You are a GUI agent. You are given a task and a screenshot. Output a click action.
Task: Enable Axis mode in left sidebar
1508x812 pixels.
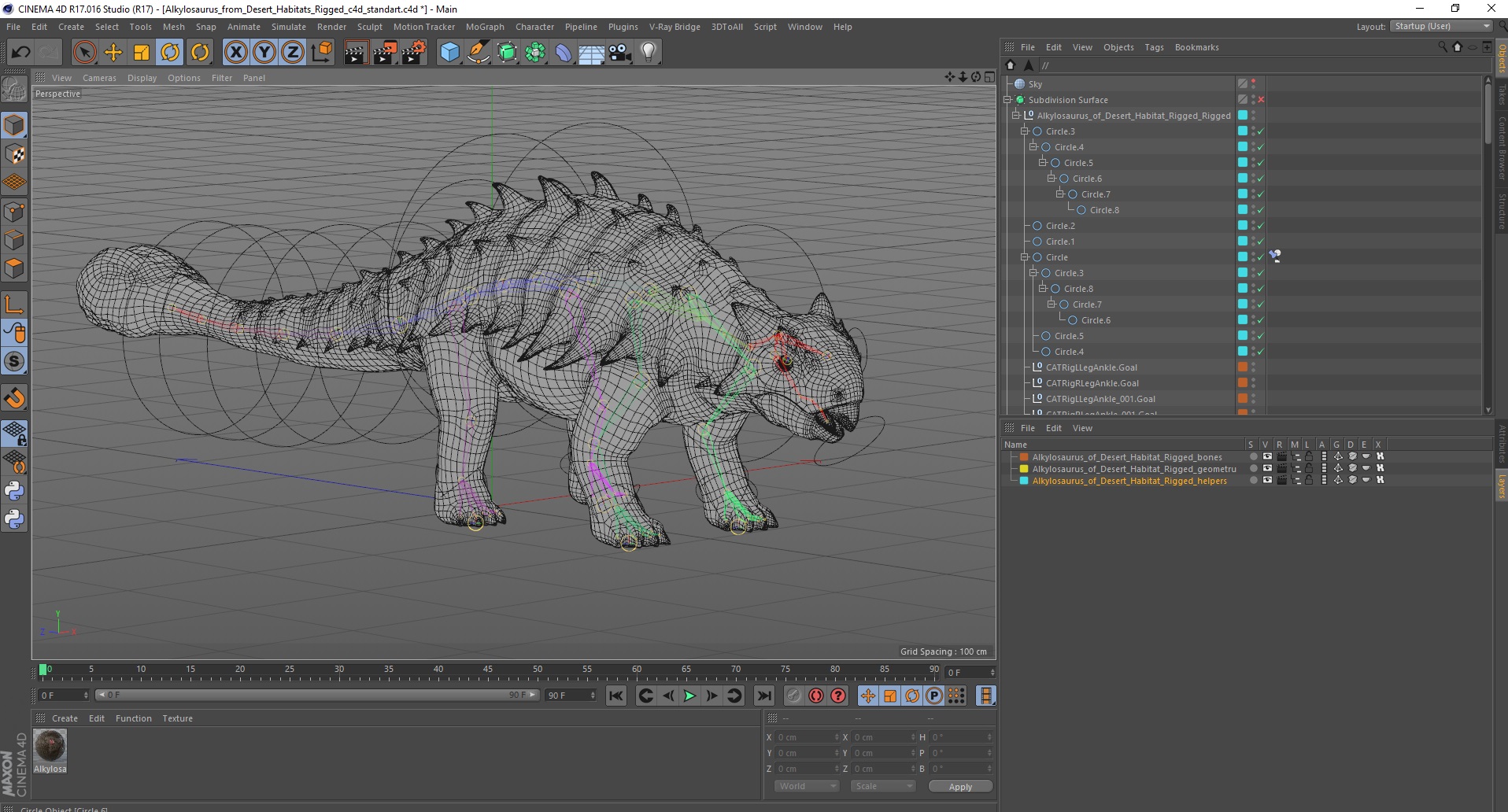pos(14,304)
